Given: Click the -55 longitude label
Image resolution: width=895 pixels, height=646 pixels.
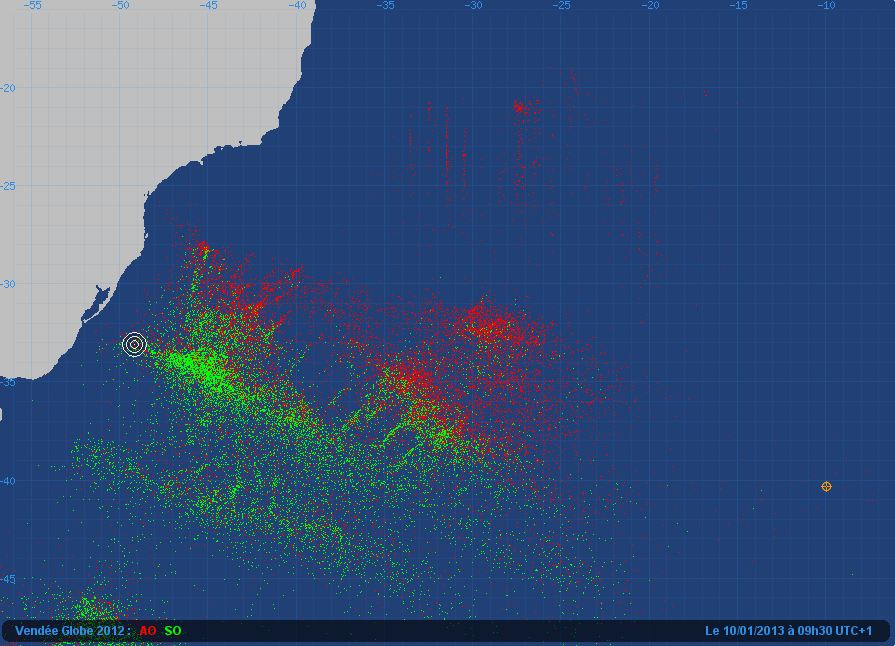Looking at the screenshot, I should point(33,6).
